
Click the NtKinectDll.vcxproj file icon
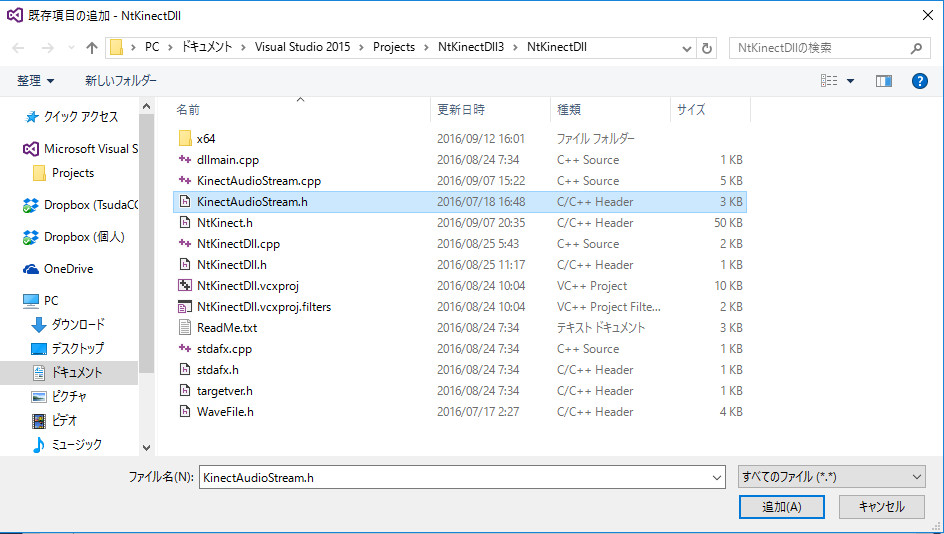point(184,286)
